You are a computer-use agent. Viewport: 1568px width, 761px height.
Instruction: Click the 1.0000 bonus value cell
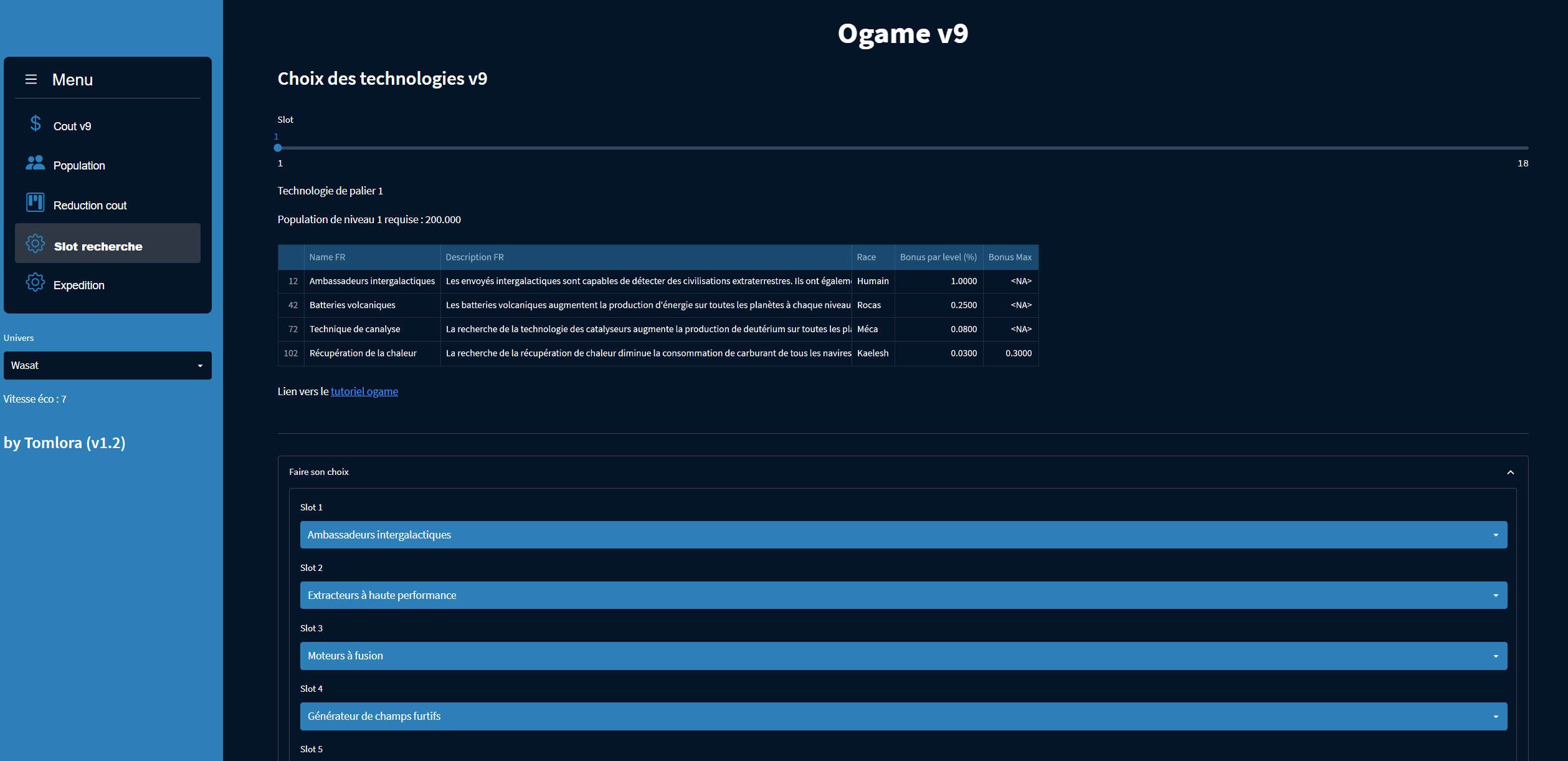click(939, 281)
